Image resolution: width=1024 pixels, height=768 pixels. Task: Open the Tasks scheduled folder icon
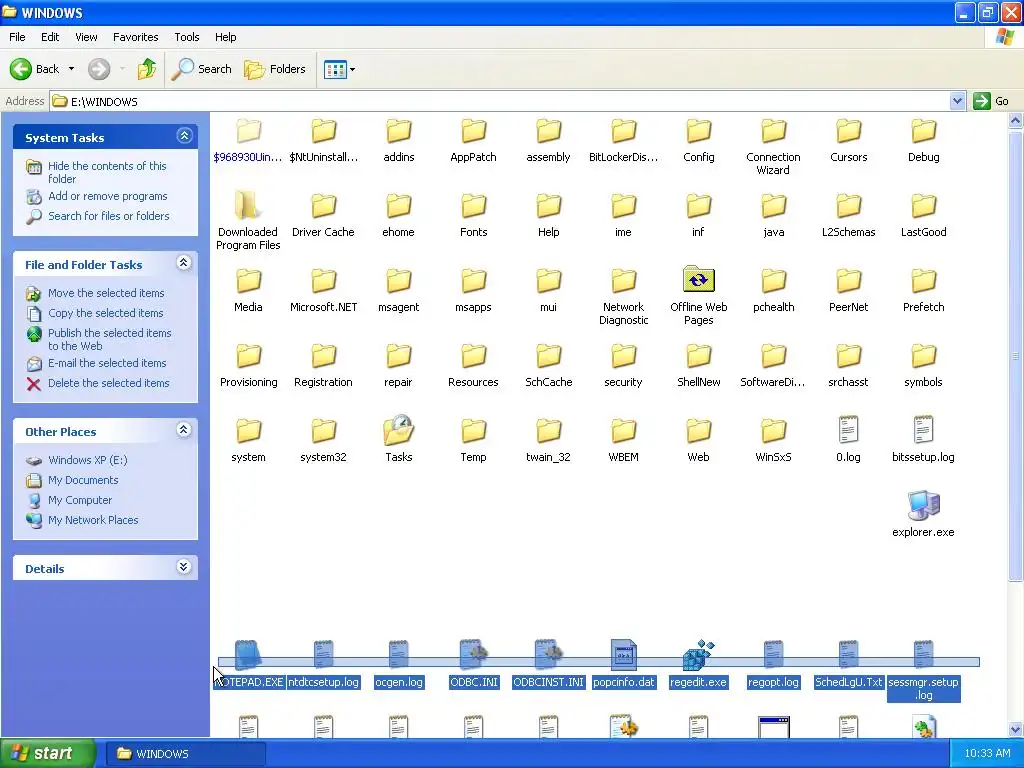pyautogui.click(x=398, y=430)
